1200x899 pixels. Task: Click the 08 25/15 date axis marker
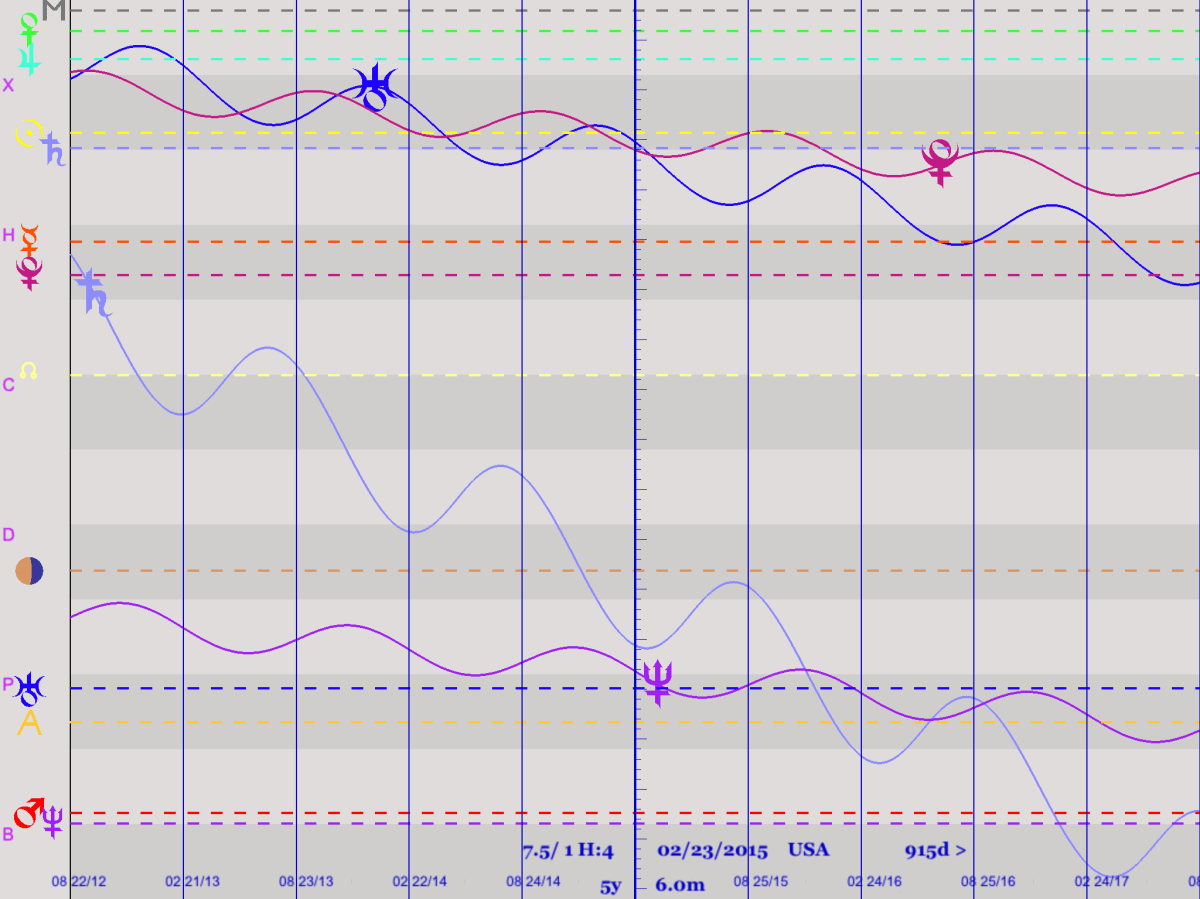[760, 882]
